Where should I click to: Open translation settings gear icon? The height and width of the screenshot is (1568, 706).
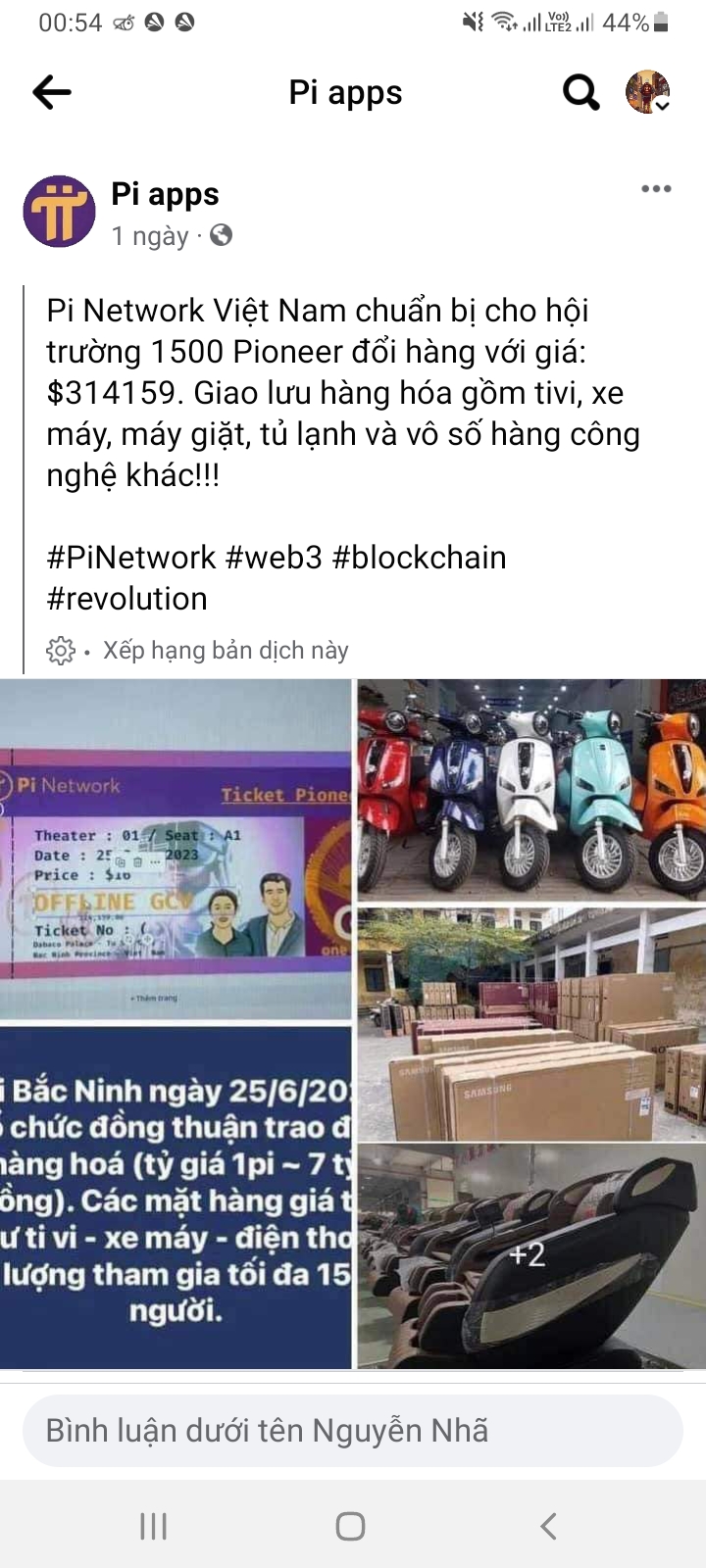pyautogui.click(x=61, y=650)
